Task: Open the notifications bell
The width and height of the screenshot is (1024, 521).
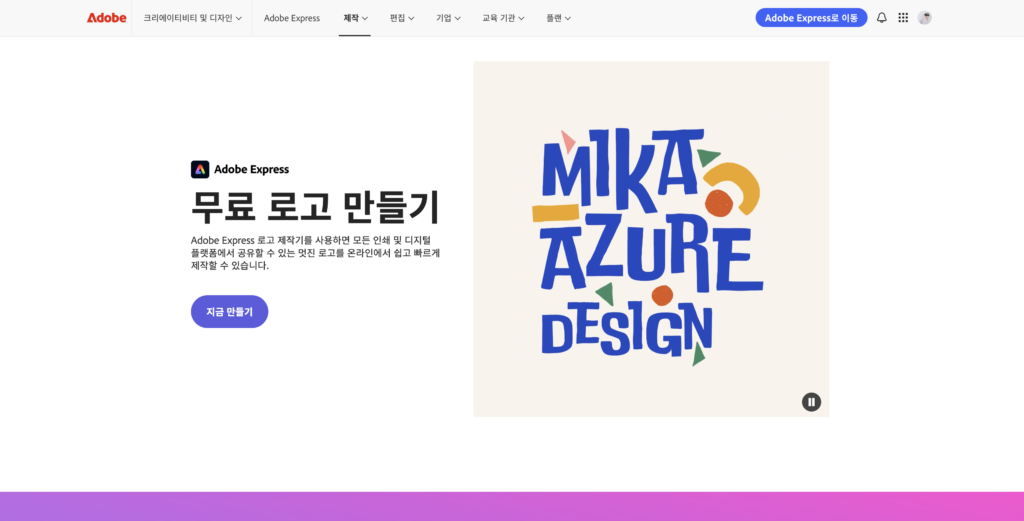Action: click(882, 18)
